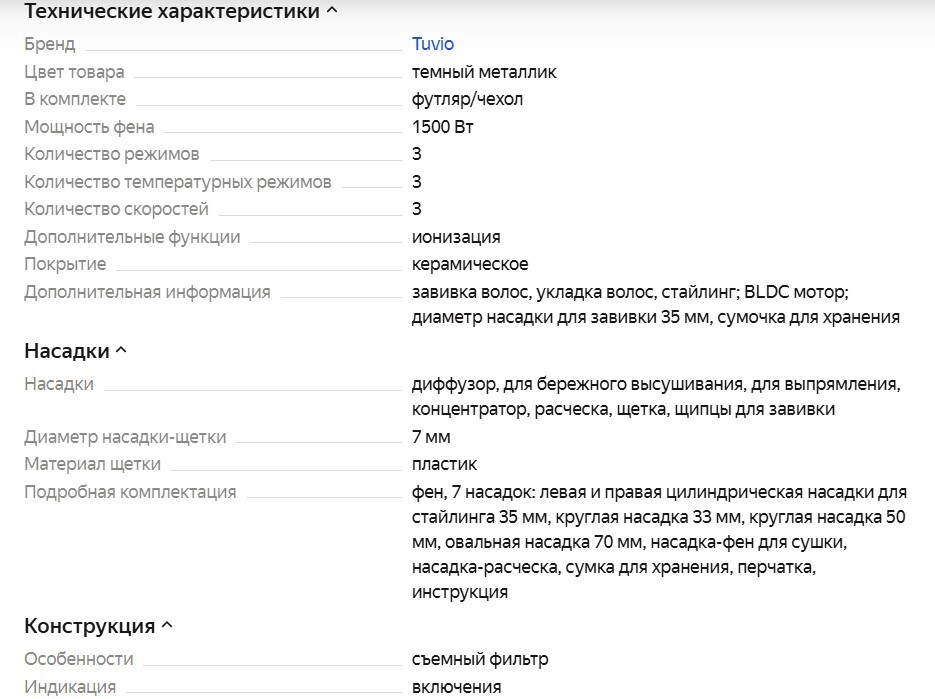Select the футляр/чехол value text

467,99
